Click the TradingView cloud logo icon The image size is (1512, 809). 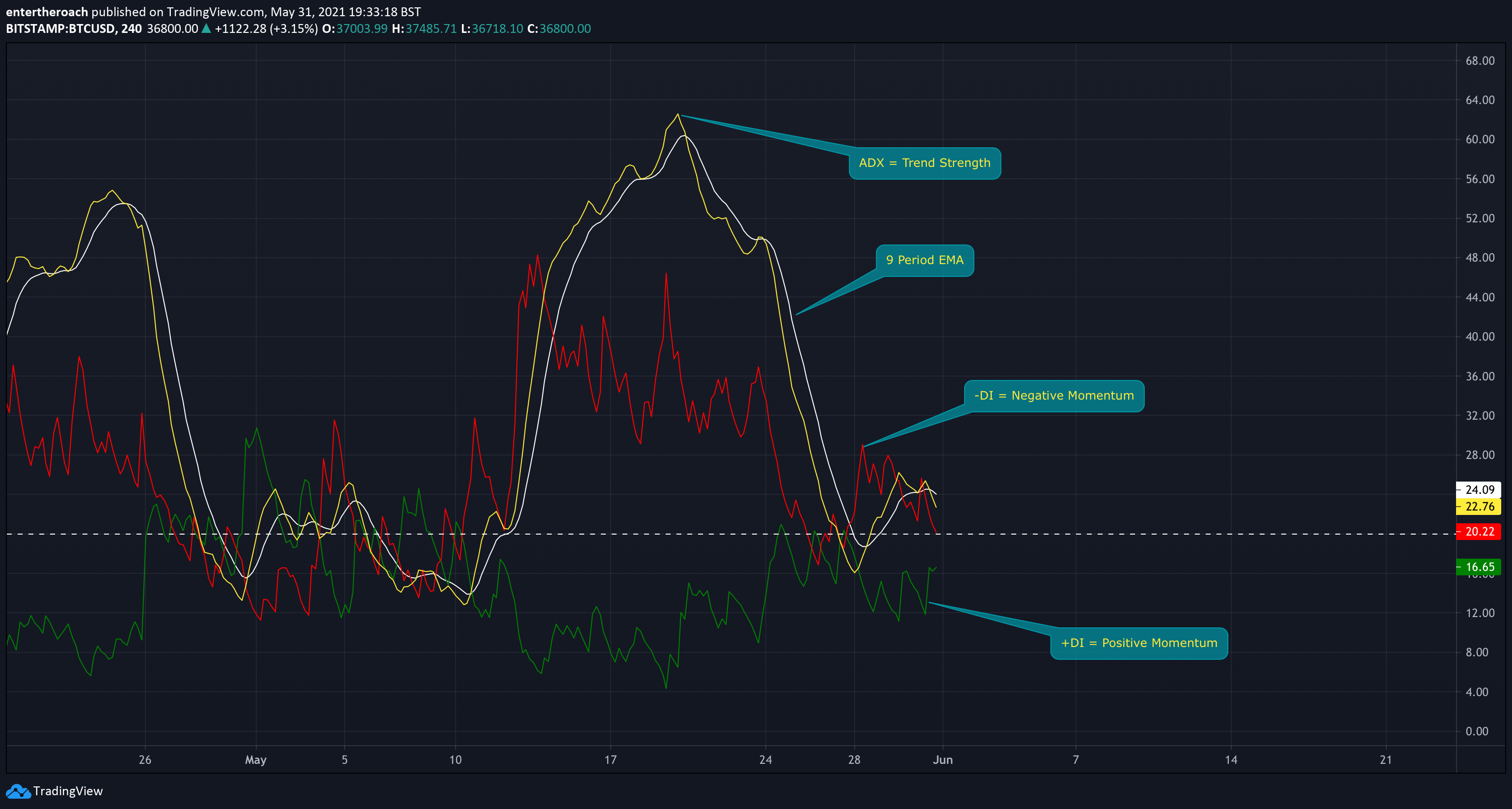[x=18, y=791]
